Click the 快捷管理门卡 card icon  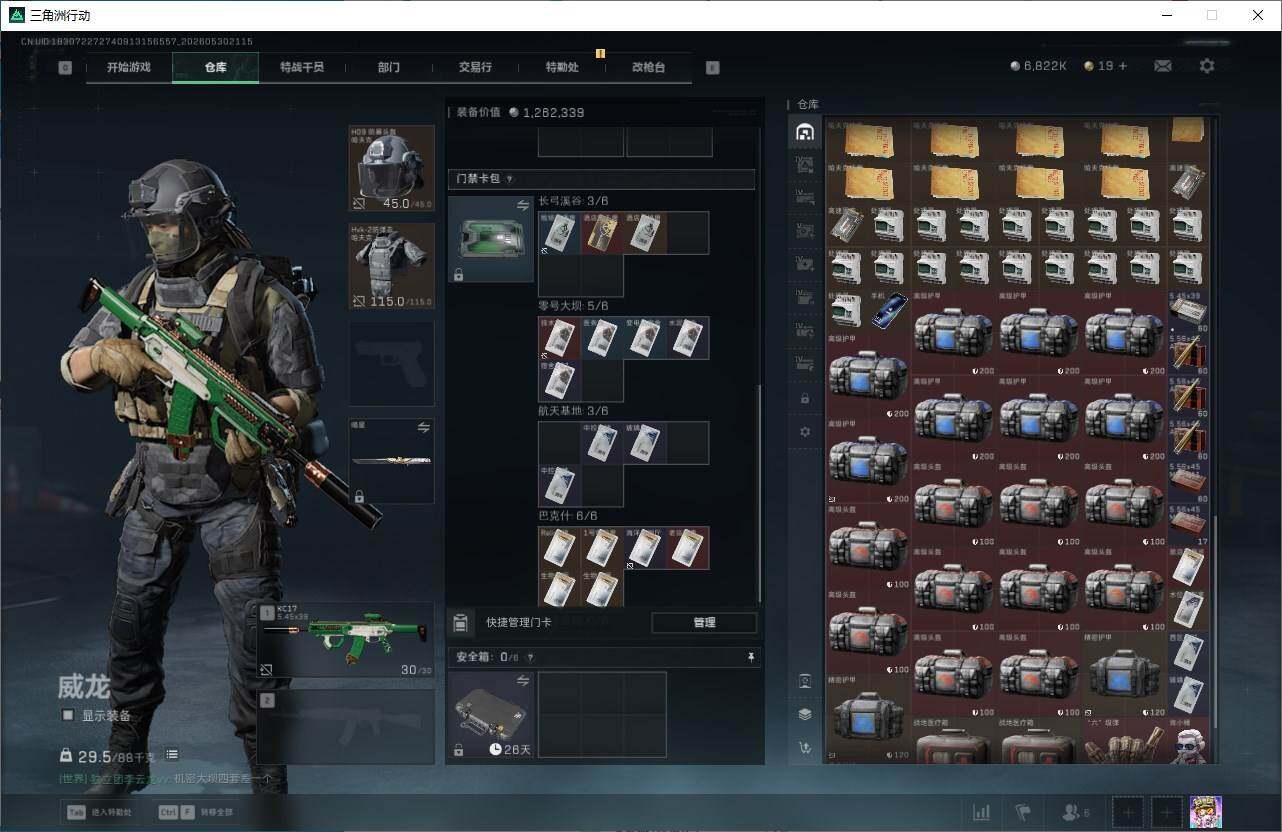click(x=460, y=622)
